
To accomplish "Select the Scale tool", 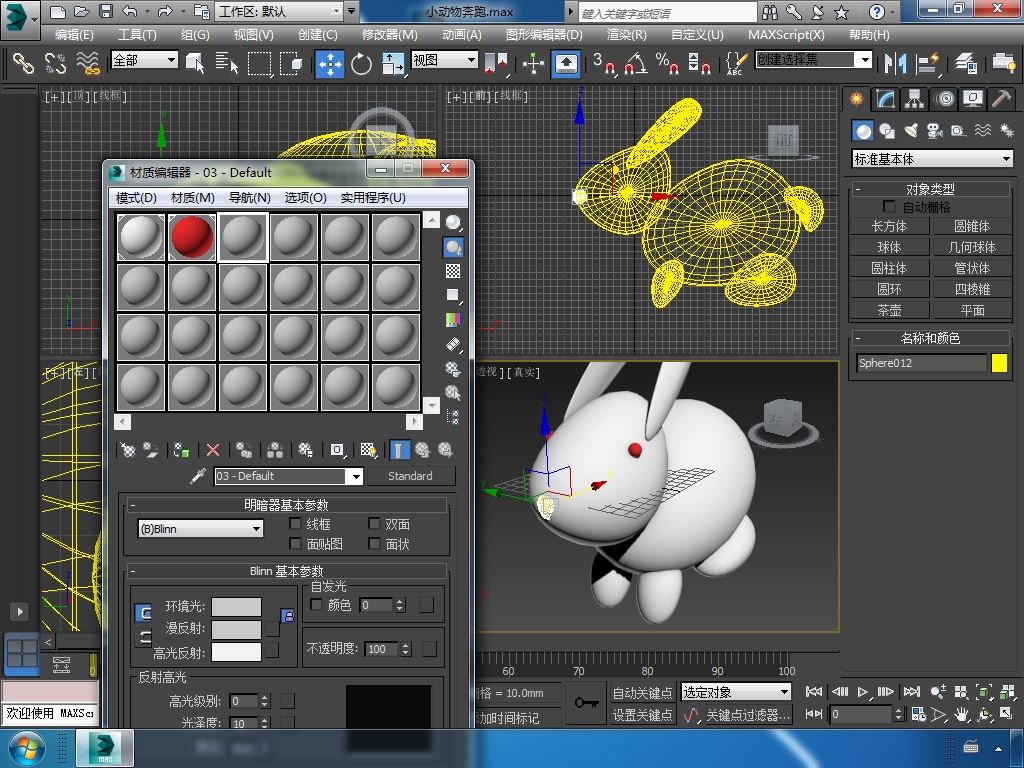I will pos(392,64).
